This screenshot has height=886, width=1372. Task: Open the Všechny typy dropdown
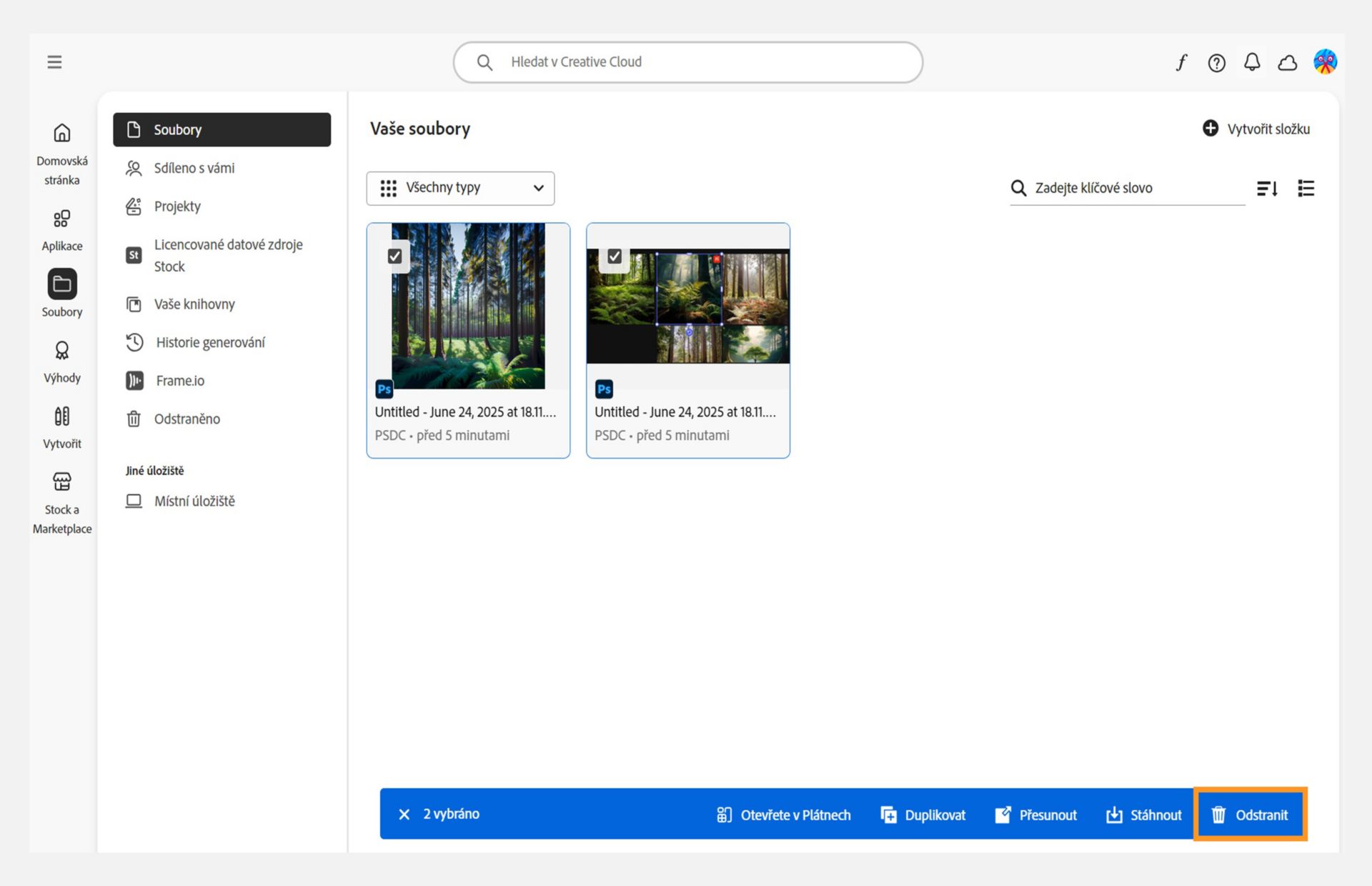point(460,188)
